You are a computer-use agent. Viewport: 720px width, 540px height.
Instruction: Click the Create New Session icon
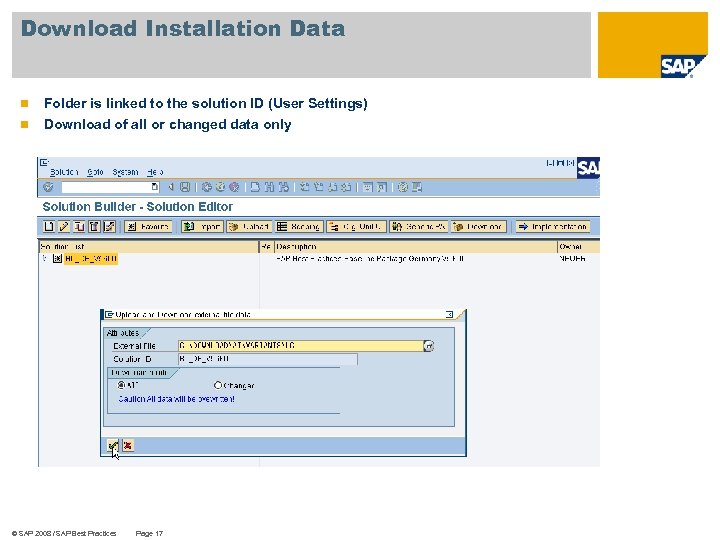pyautogui.click(x=367, y=187)
